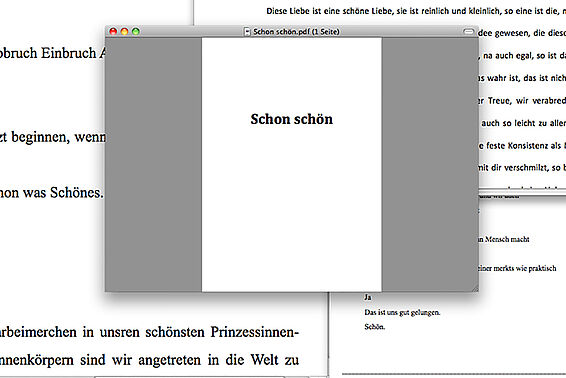This screenshot has width=566, height=378.
Task: Click the 'was Schönes.' text in left document
Action: tap(63, 192)
